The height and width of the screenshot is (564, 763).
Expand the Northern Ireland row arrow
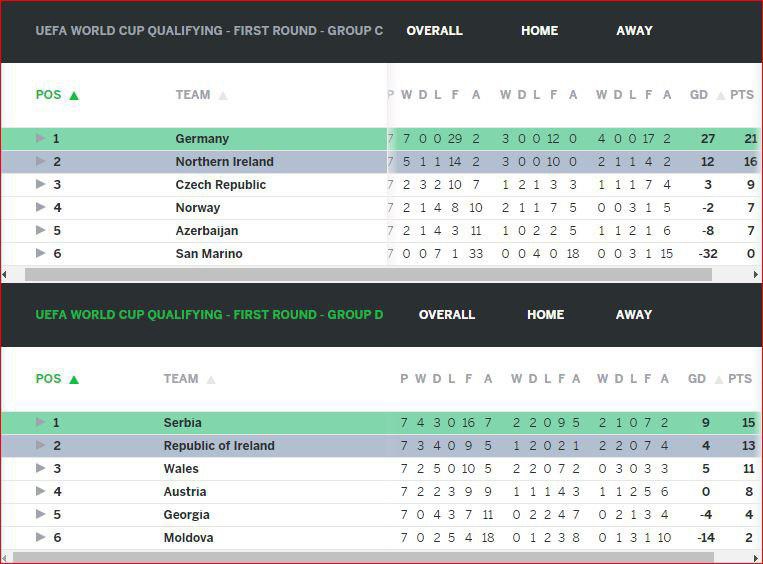pyautogui.click(x=41, y=162)
